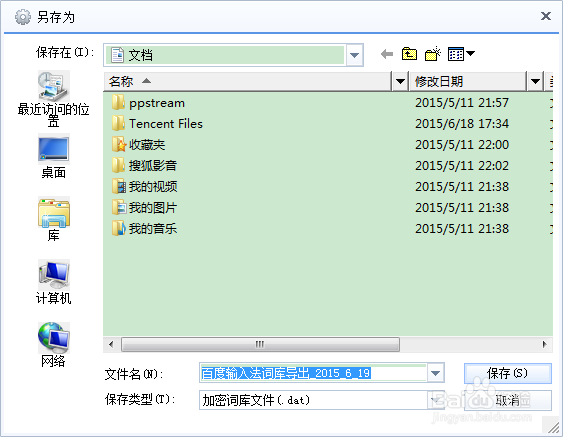Go back using the gray back arrow

[x=387, y=54]
